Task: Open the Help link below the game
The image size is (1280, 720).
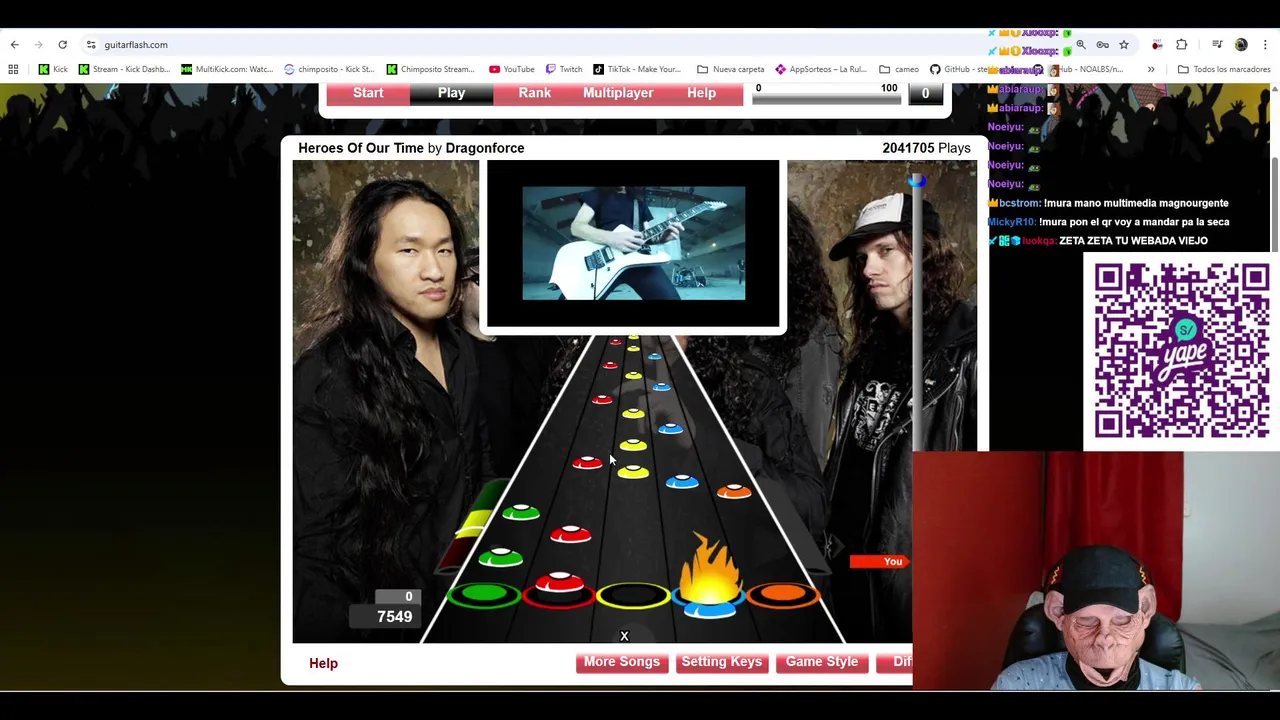Action: click(x=323, y=663)
